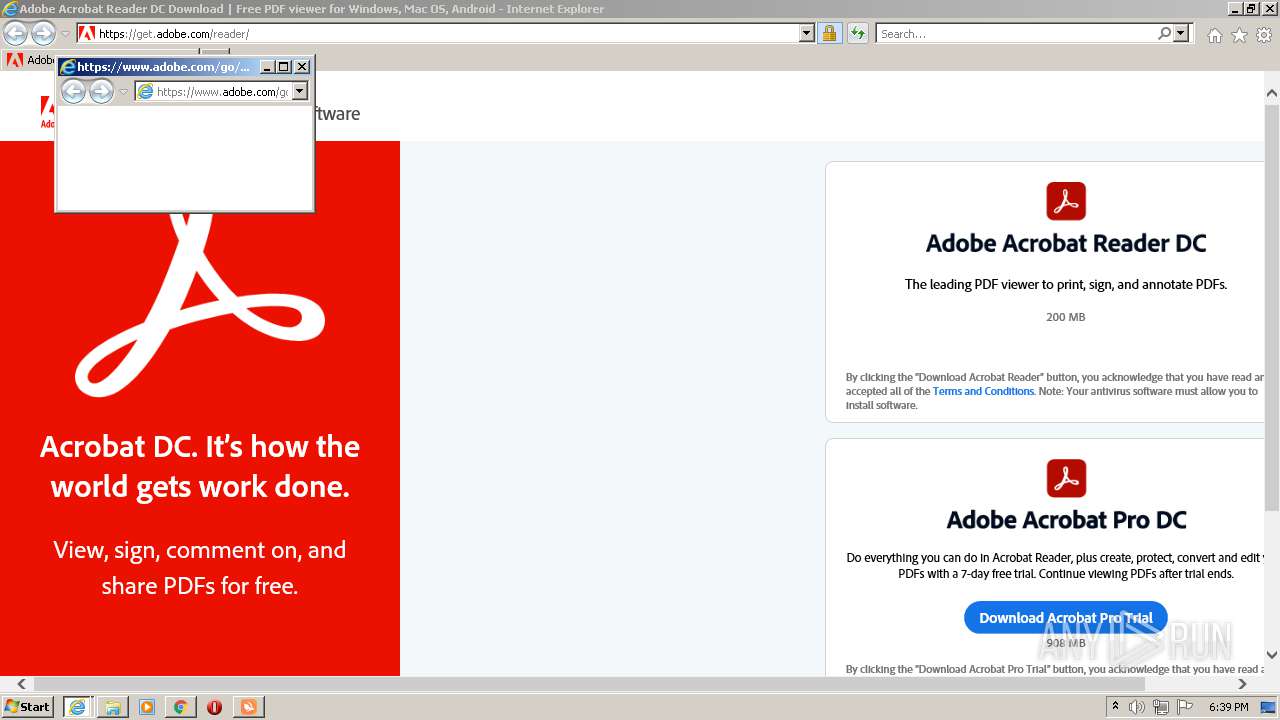Viewport: 1280px width, 720px height.
Task: Go back in the small popup window
Action: tap(73, 92)
